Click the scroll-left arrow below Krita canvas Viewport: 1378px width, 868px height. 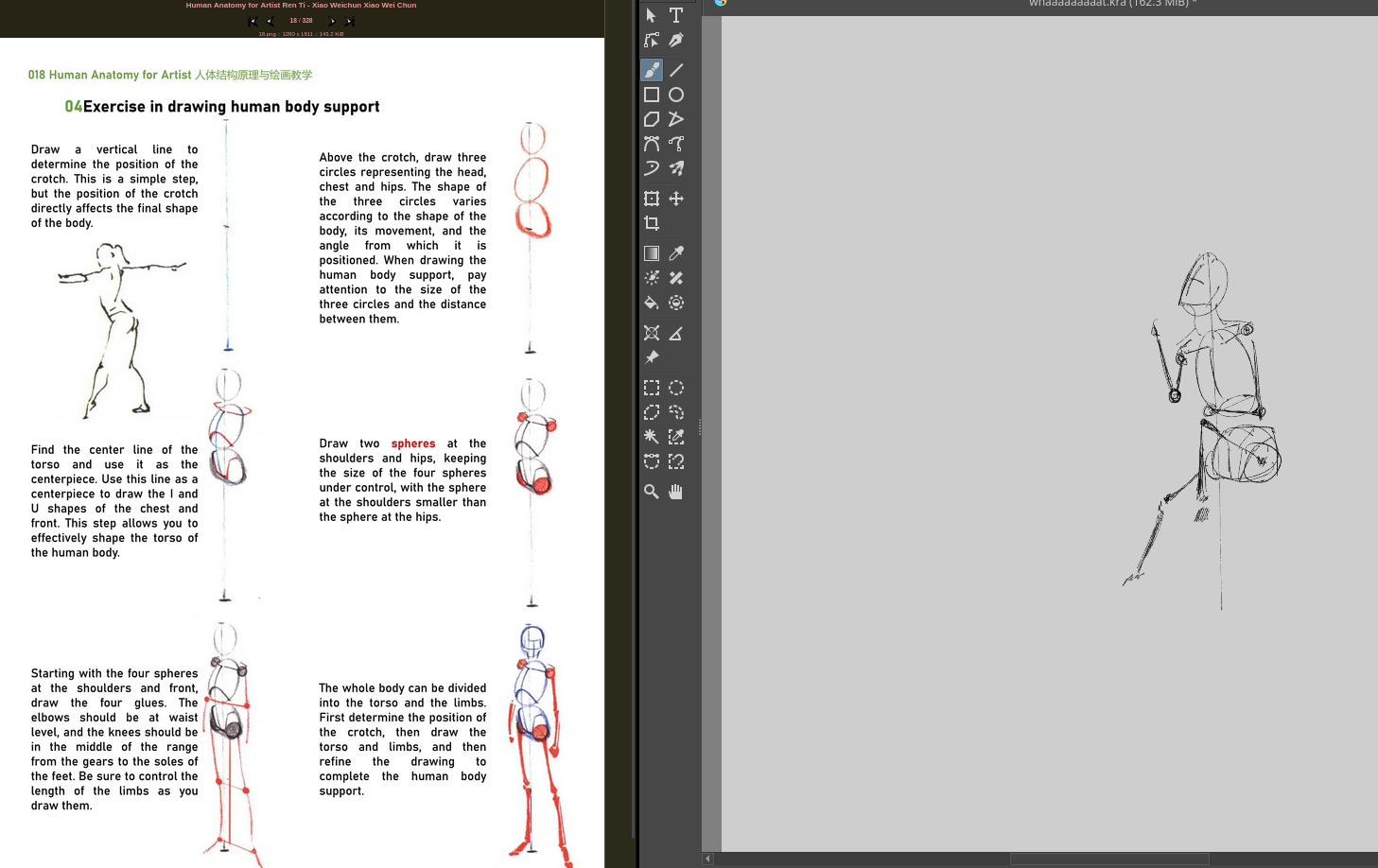[x=707, y=859]
